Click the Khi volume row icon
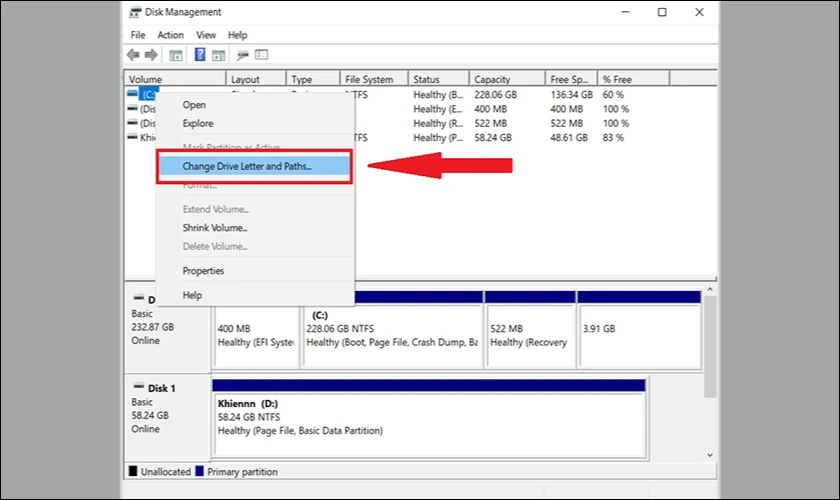The width and height of the screenshot is (840, 500). [132, 137]
